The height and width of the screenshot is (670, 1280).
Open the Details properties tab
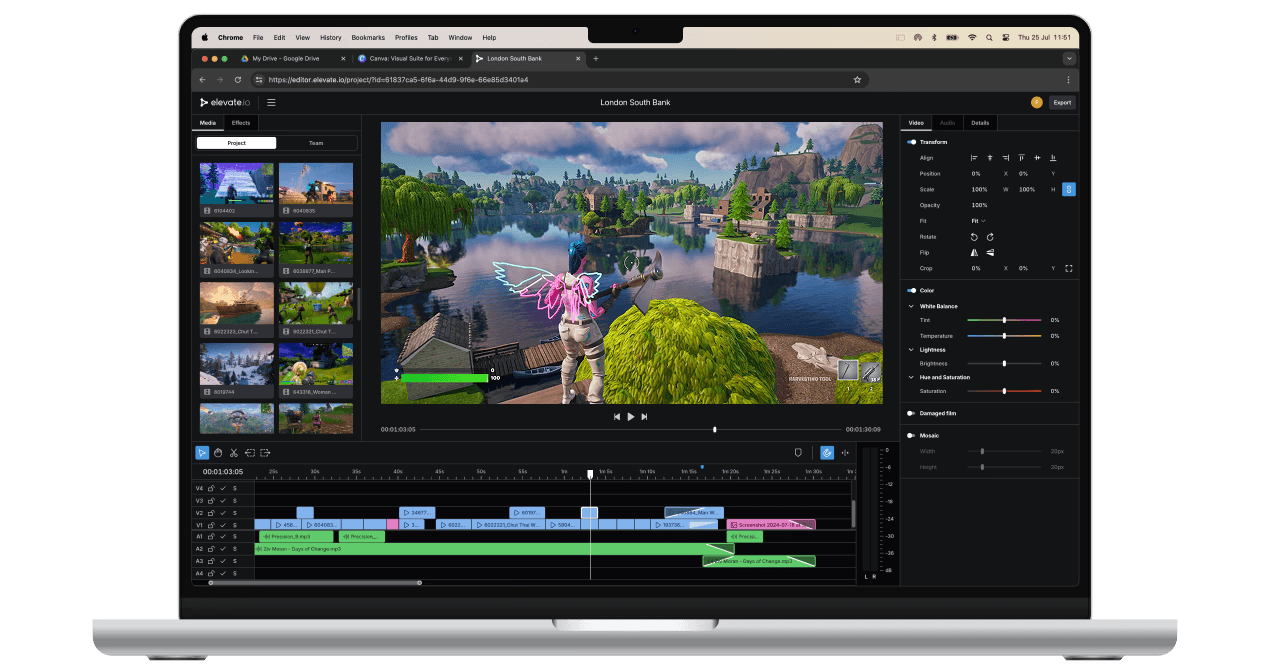980,123
